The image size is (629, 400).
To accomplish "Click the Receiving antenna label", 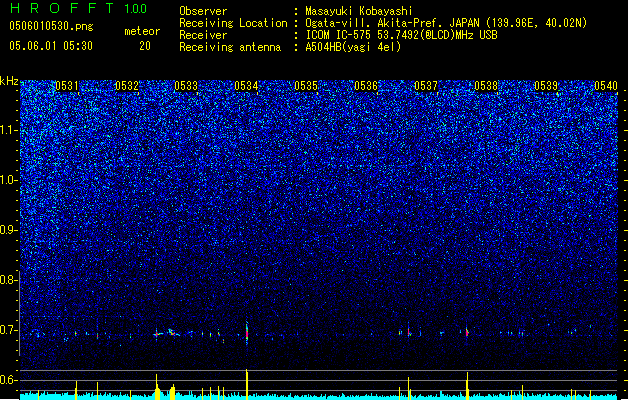I will pos(230,47).
